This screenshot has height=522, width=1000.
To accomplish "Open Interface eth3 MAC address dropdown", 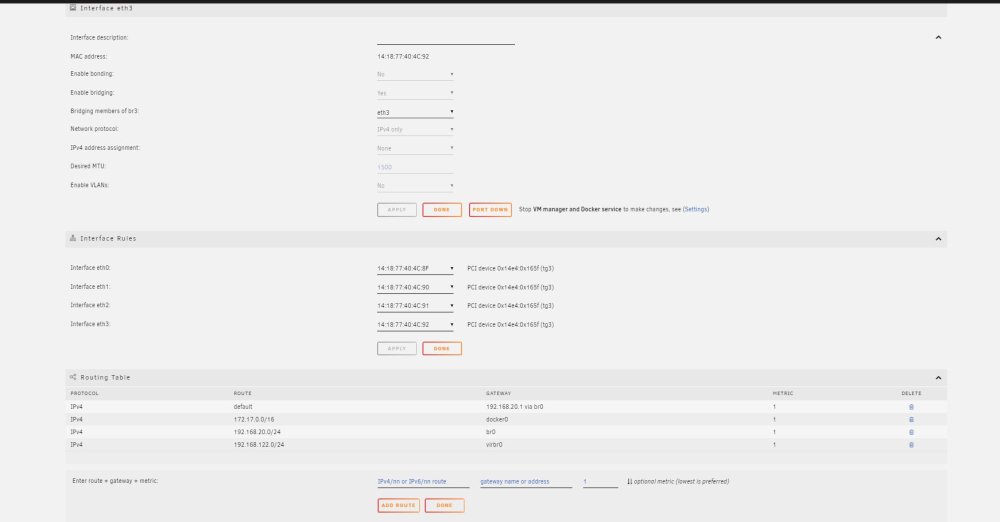I will point(415,325).
